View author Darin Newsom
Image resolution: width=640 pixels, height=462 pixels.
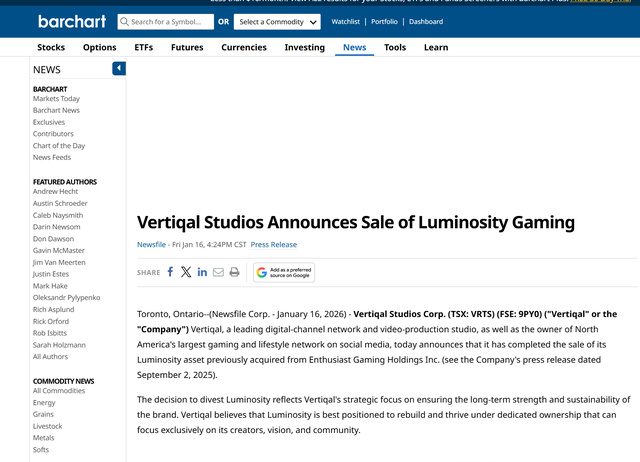[x=57, y=227]
